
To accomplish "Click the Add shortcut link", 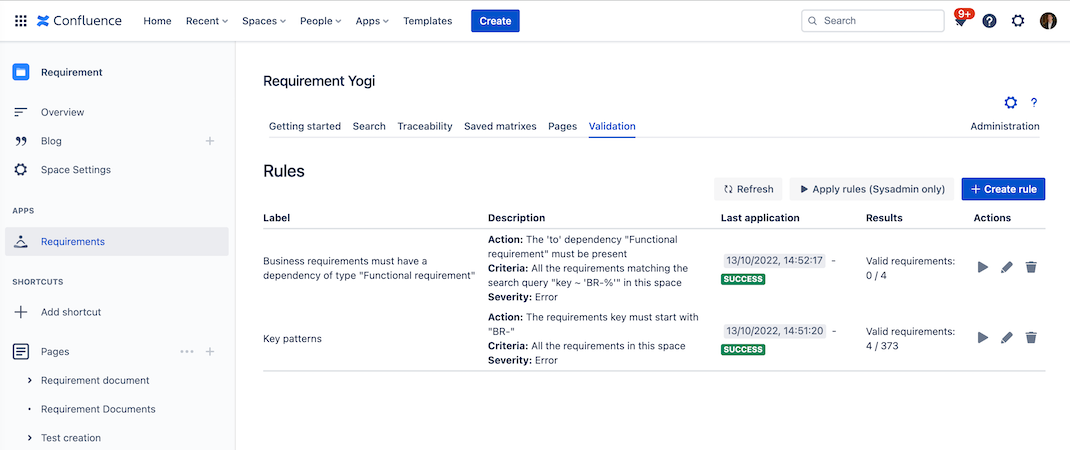I will [71, 311].
